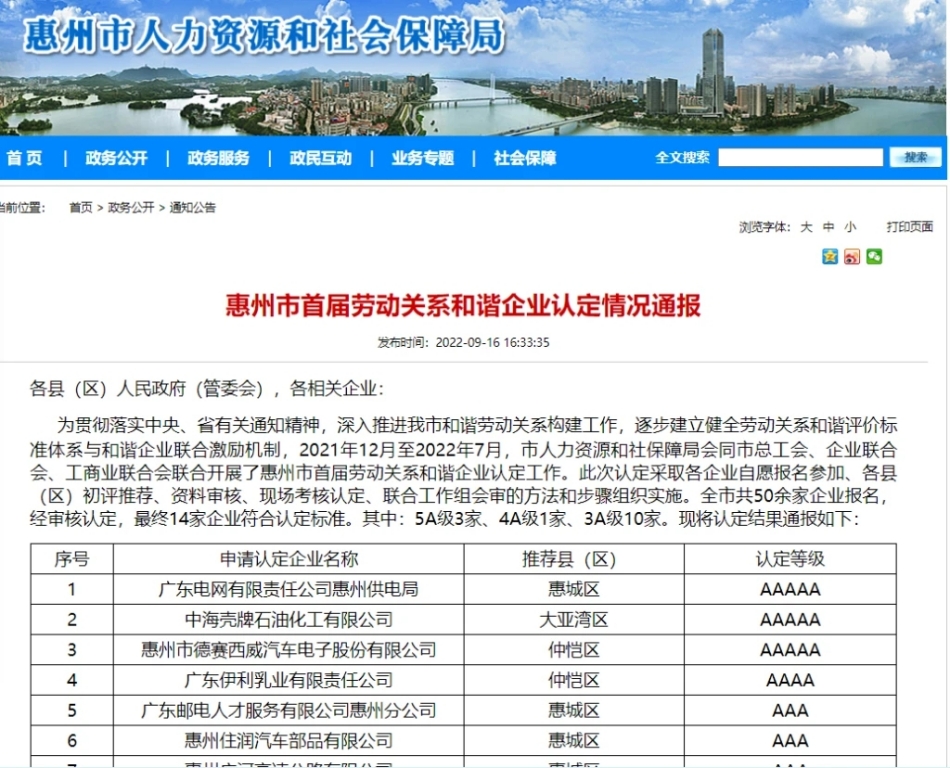950x768 pixels.
Task: Click the 大亚湾区 cell
Action: pyautogui.click(x=574, y=620)
